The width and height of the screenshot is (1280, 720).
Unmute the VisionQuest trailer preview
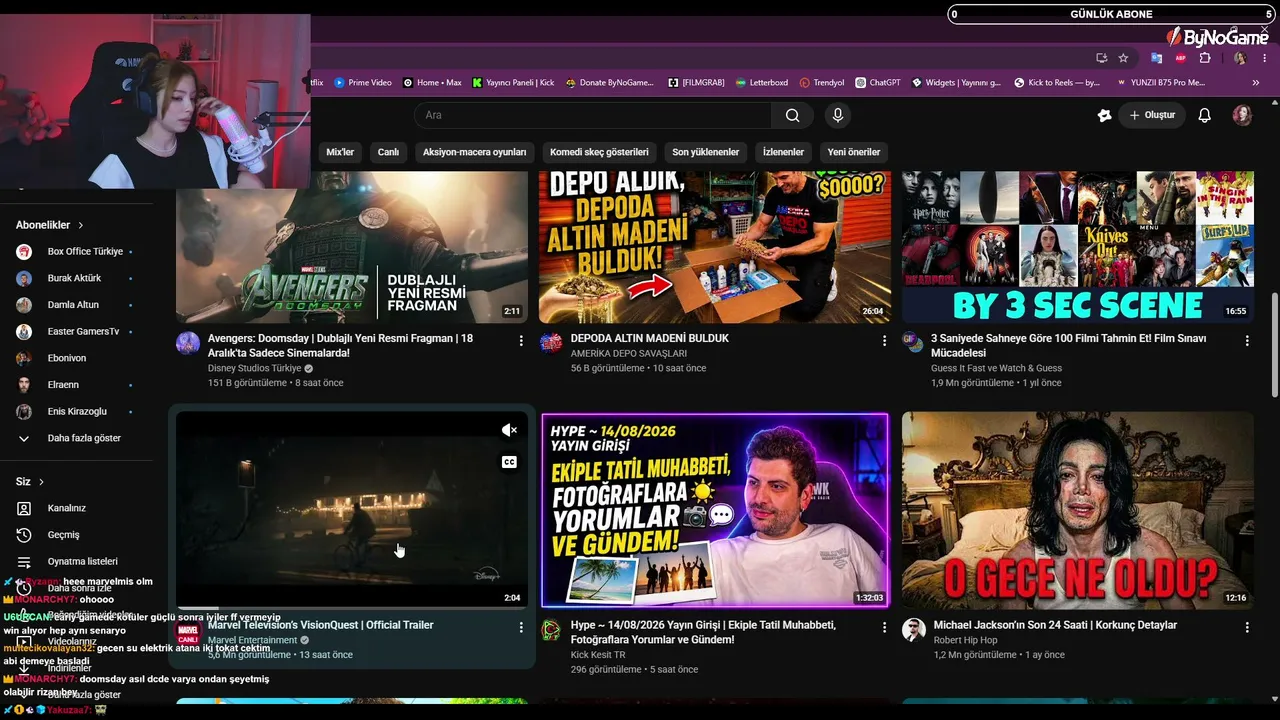[x=509, y=430]
